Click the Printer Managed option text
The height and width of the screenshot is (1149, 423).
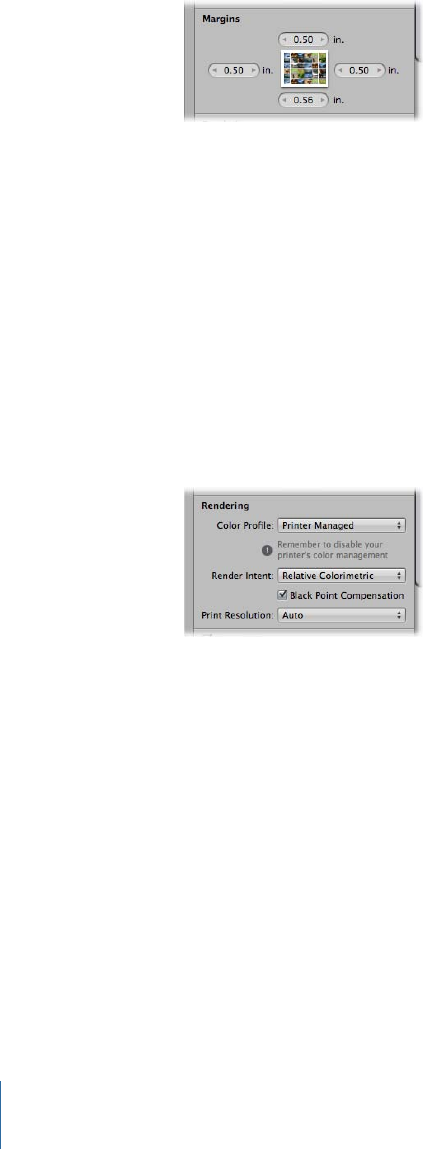tap(318, 525)
